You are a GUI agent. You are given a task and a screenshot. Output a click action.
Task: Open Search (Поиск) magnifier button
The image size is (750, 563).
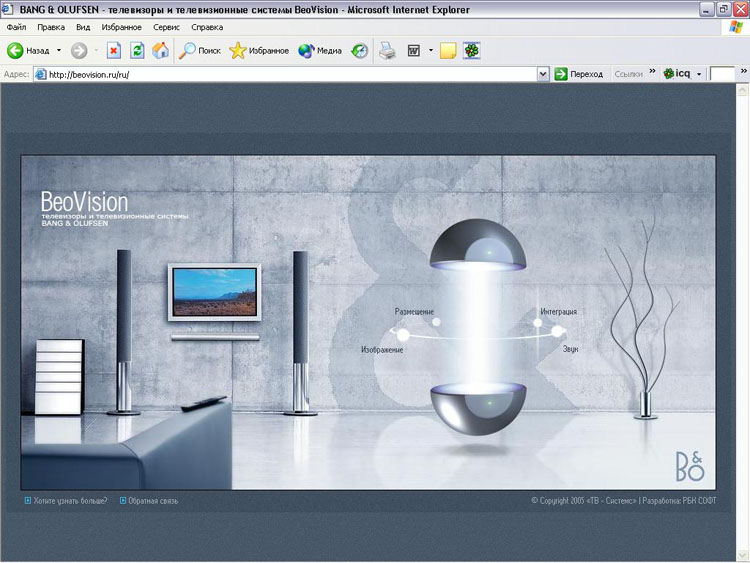200,50
